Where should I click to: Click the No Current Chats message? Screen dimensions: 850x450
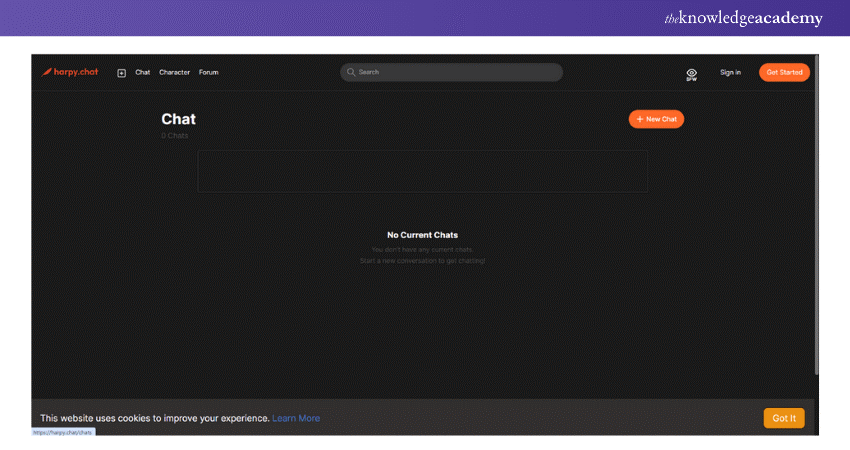[422, 235]
